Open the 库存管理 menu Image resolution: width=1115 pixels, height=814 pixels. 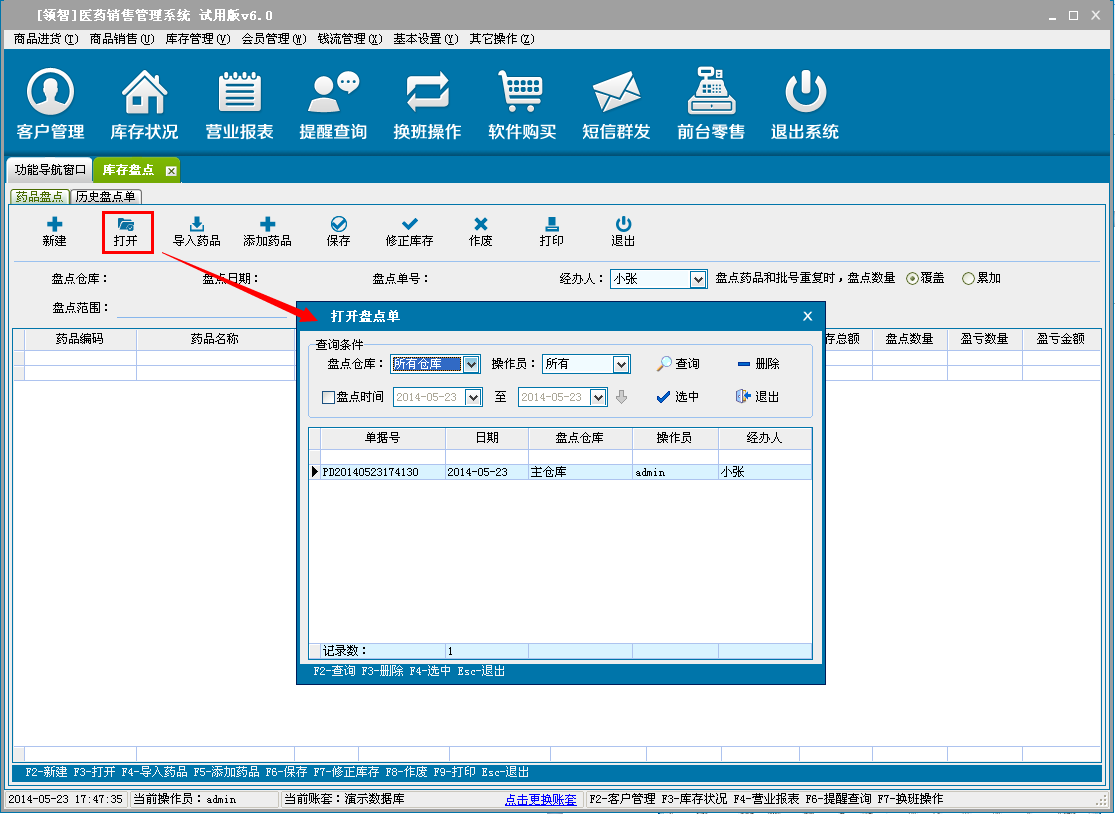pos(196,39)
